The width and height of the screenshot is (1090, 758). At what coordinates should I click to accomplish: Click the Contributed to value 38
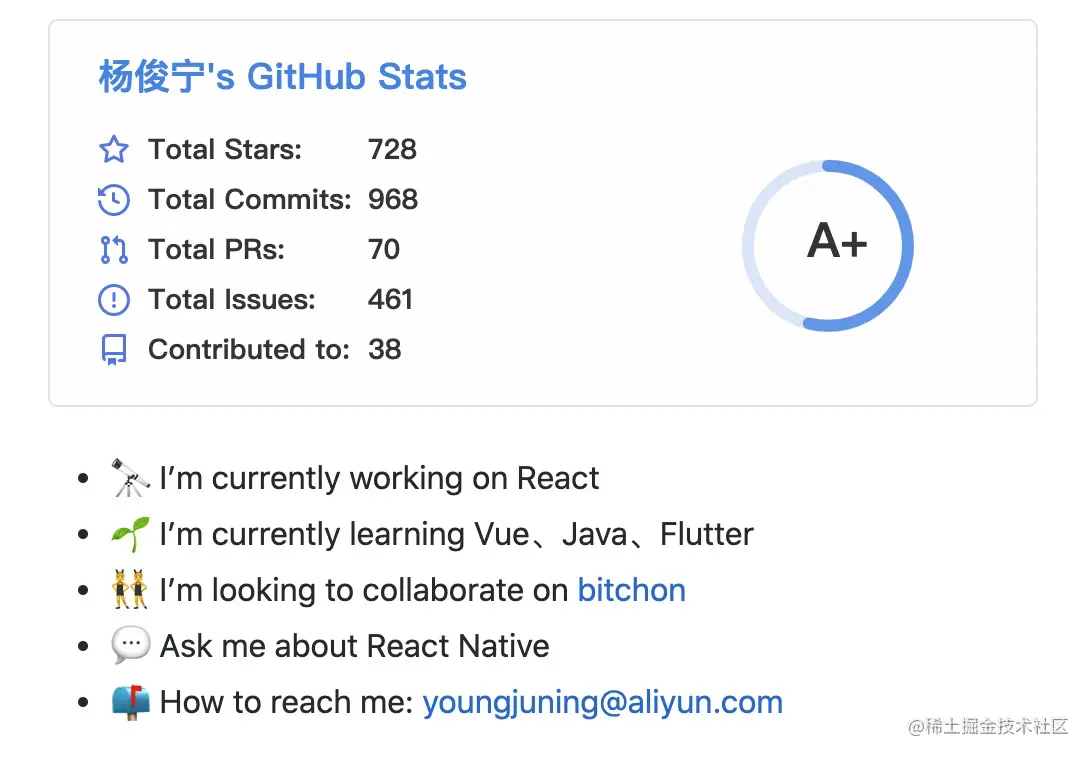[384, 350]
